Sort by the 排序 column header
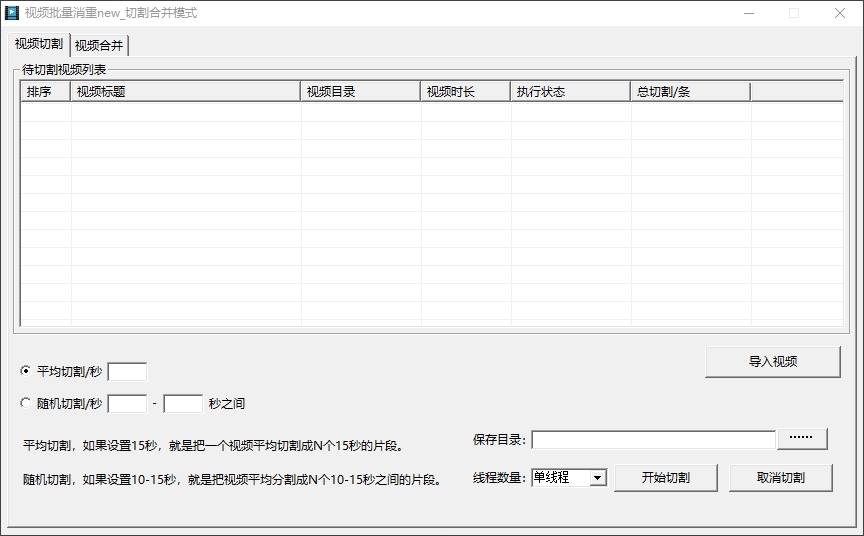The width and height of the screenshot is (864, 536). (x=46, y=91)
